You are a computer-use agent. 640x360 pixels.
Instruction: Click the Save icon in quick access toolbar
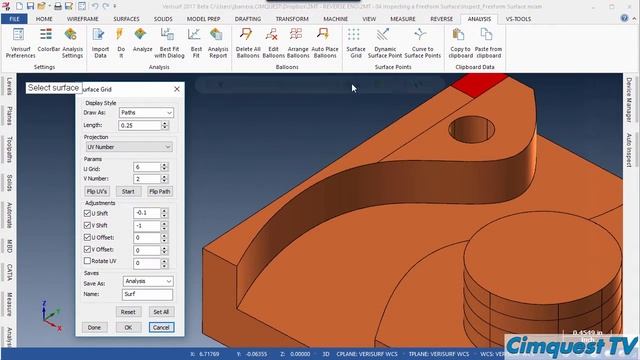(x=30, y=6)
